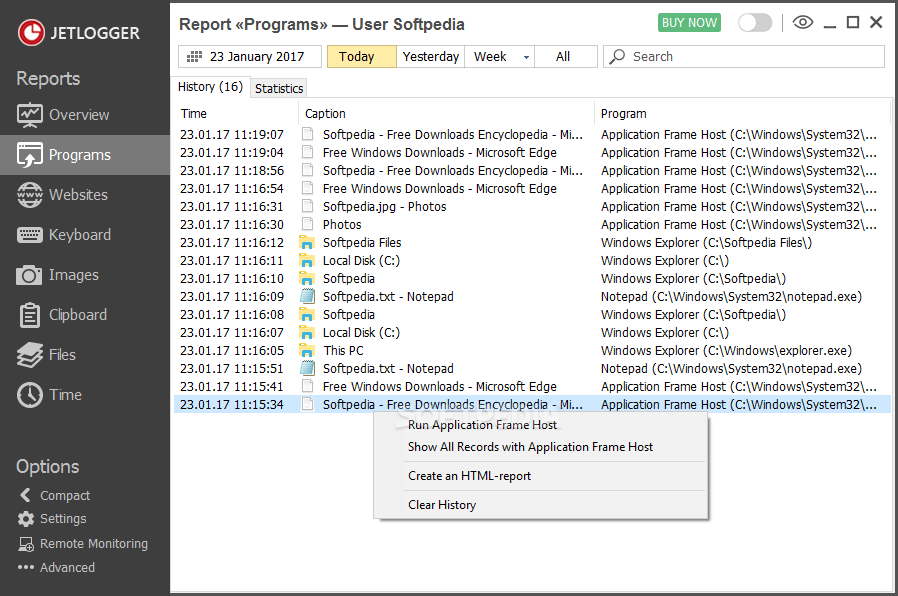Expand the Week dropdown arrow
The image size is (898, 596).
(526, 57)
